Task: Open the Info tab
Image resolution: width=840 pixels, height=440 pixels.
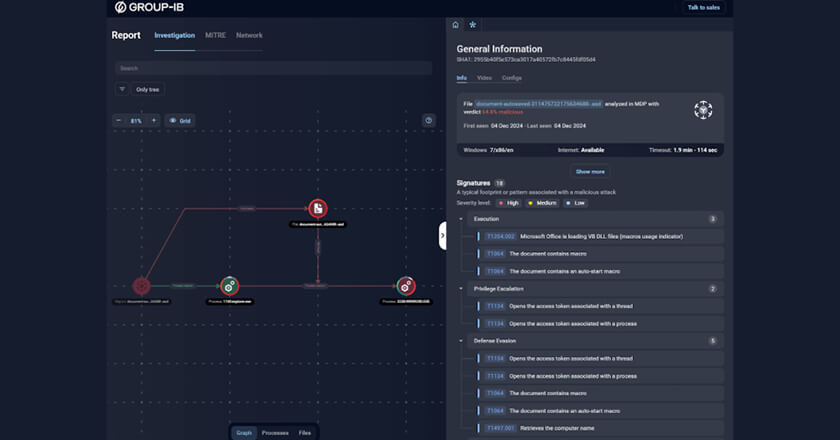Action: pyautogui.click(x=461, y=78)
